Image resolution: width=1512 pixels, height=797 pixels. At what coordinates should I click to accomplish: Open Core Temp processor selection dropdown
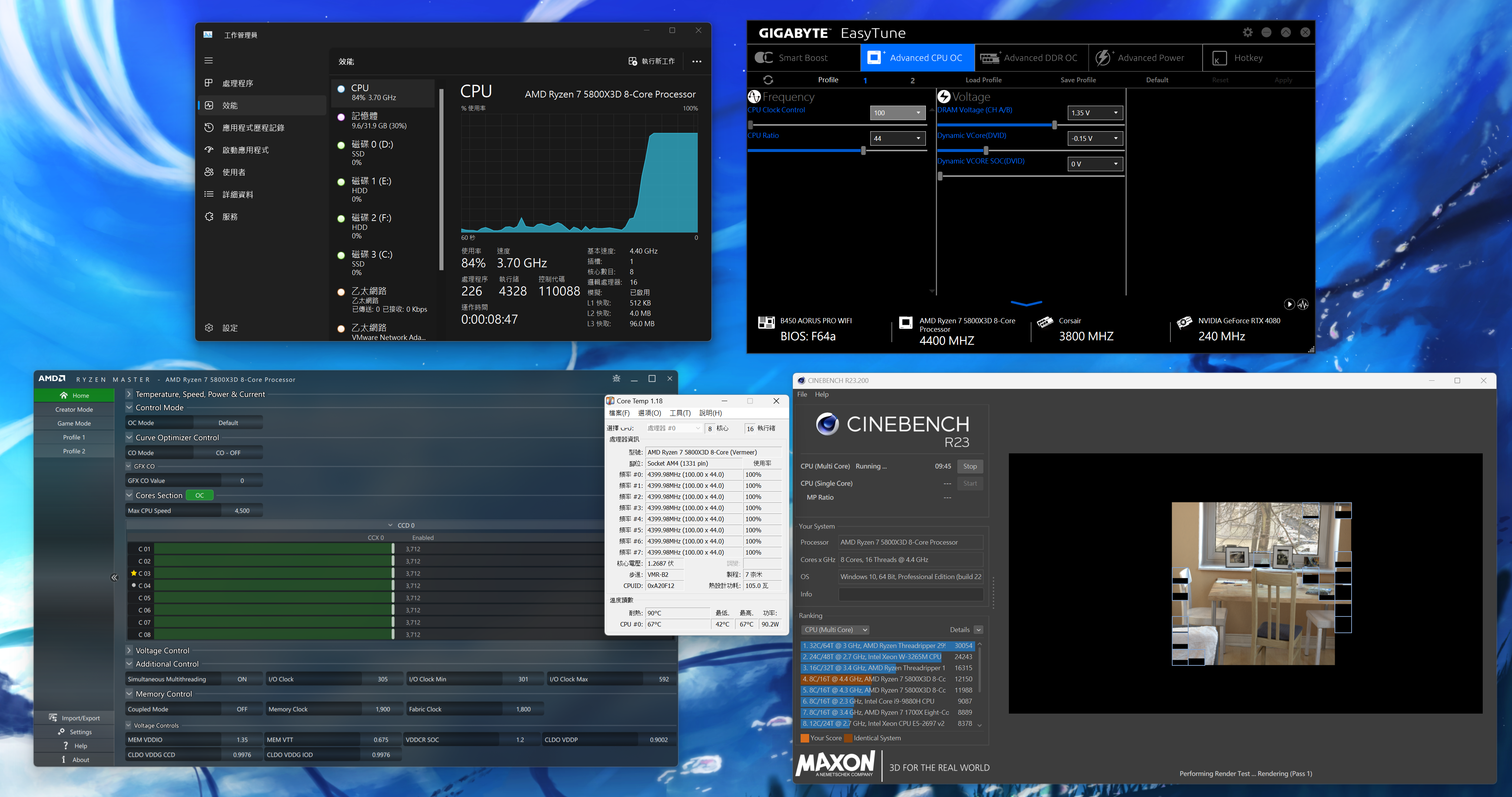tap(674, 428)
